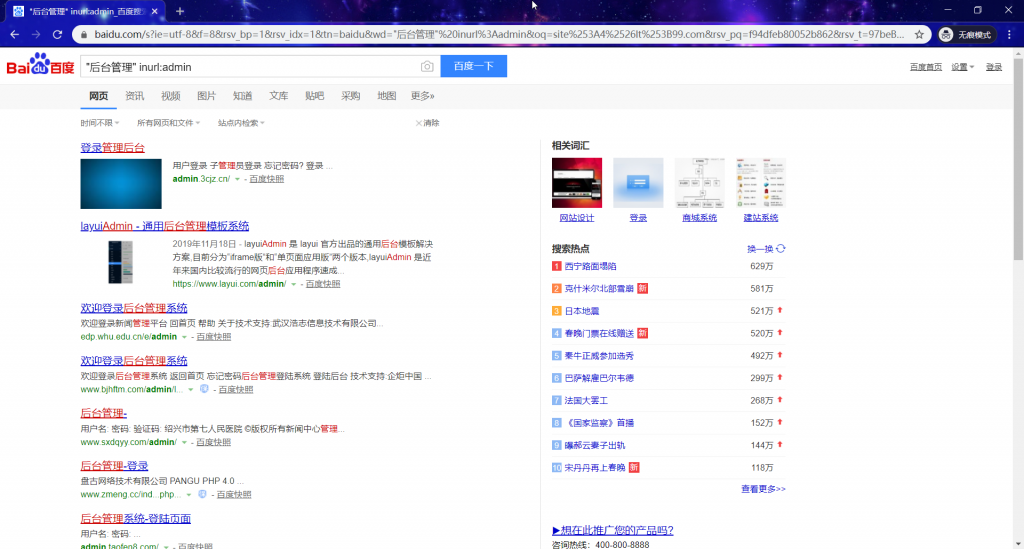Click 百度一下 search button

[x=473, y=66]
